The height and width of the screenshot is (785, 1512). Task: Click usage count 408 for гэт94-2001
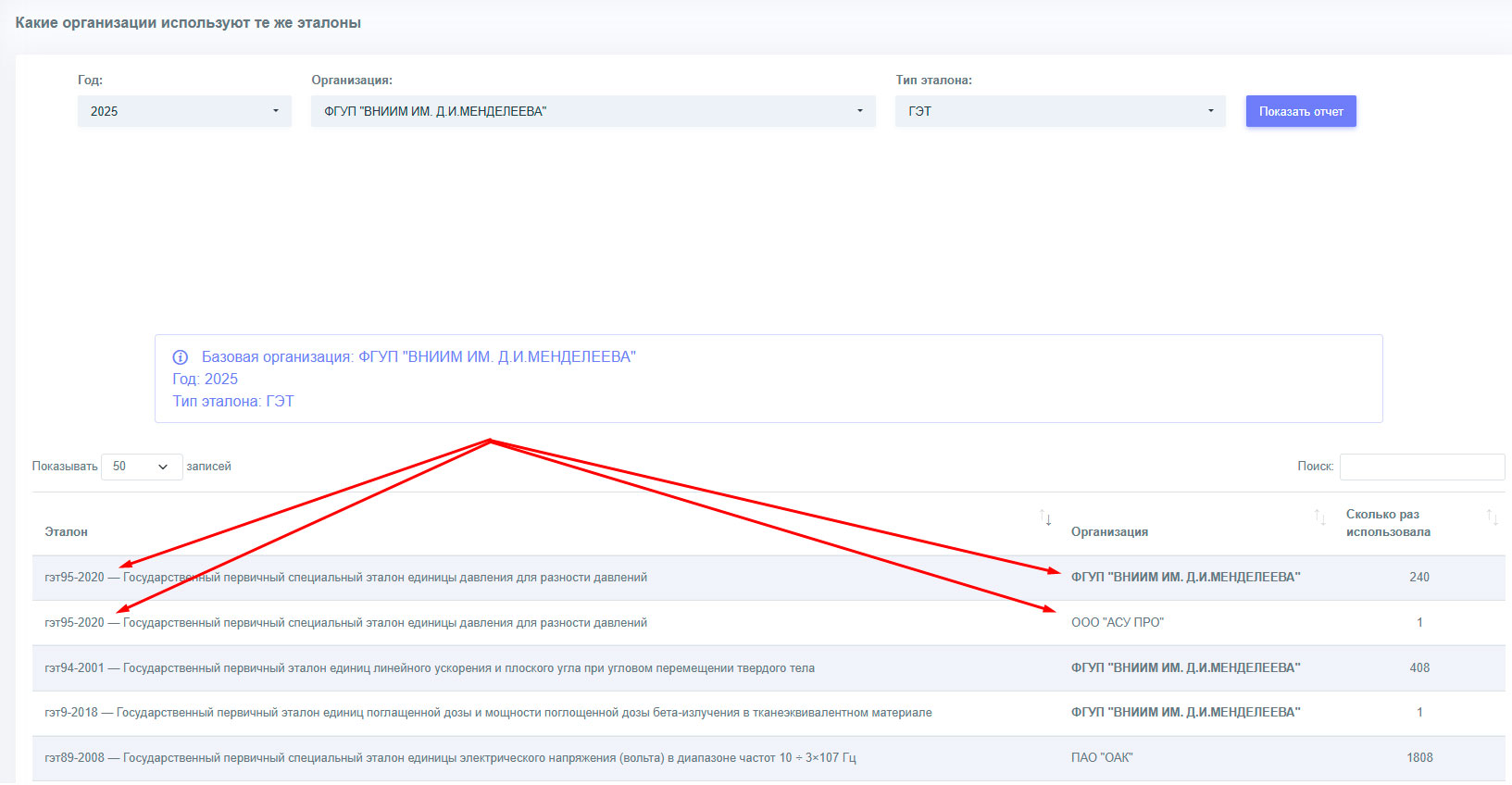1419,668
